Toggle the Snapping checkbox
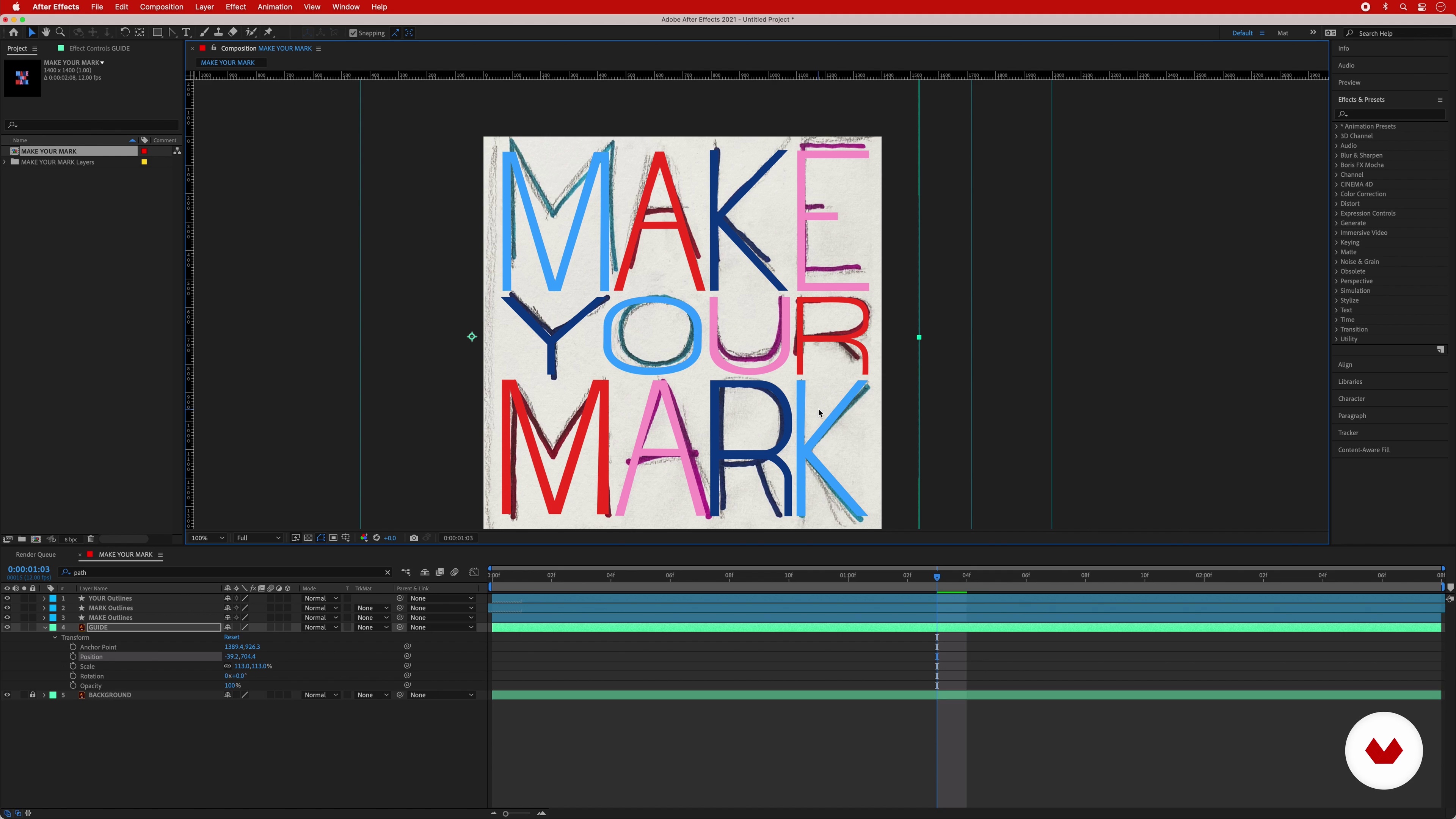The width and height of the screenshot is (1456, 819). coord(353,33)
